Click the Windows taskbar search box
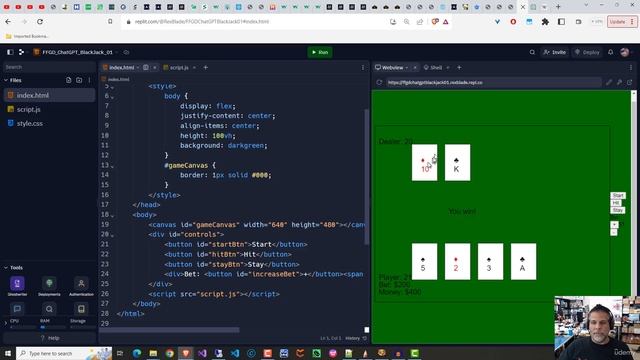This screenshot has width=640, height=360. [x=64, y=353]
